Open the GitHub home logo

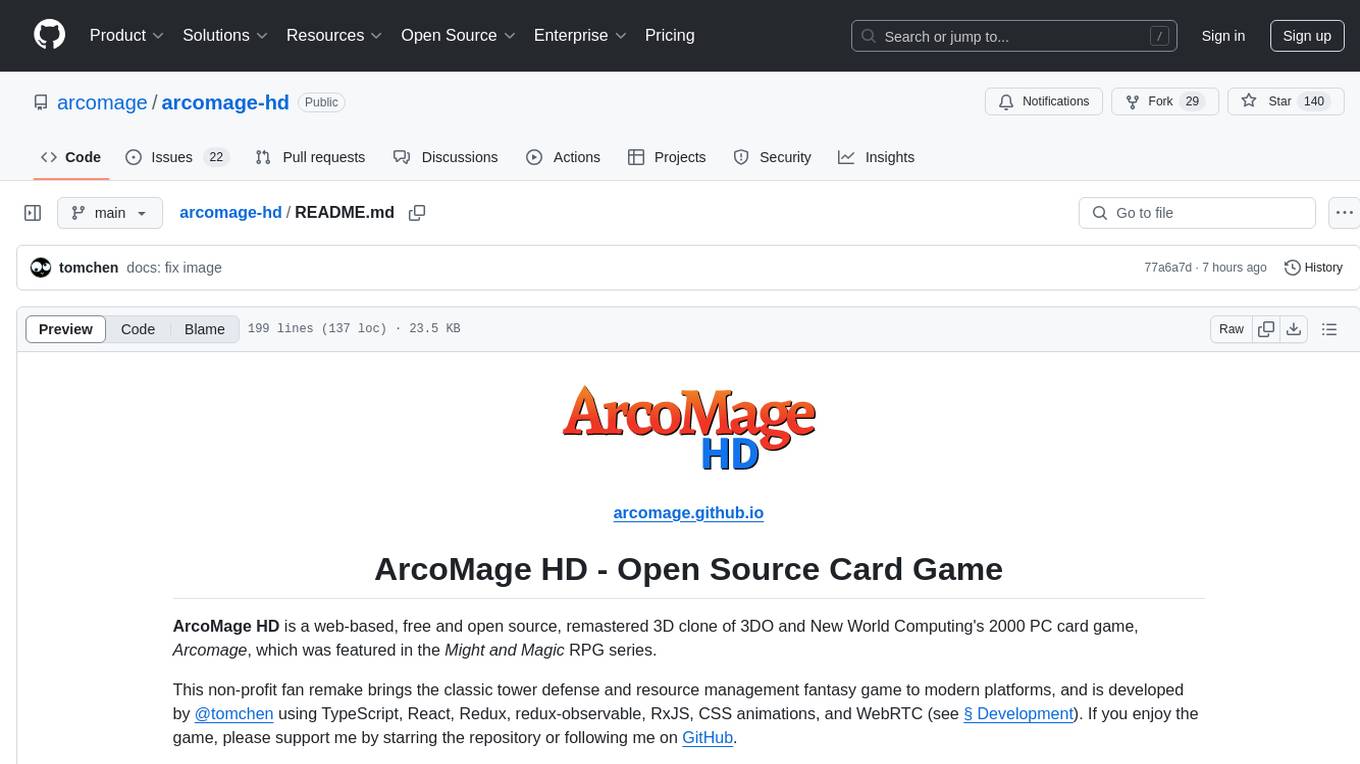click(x=49, y=35)
